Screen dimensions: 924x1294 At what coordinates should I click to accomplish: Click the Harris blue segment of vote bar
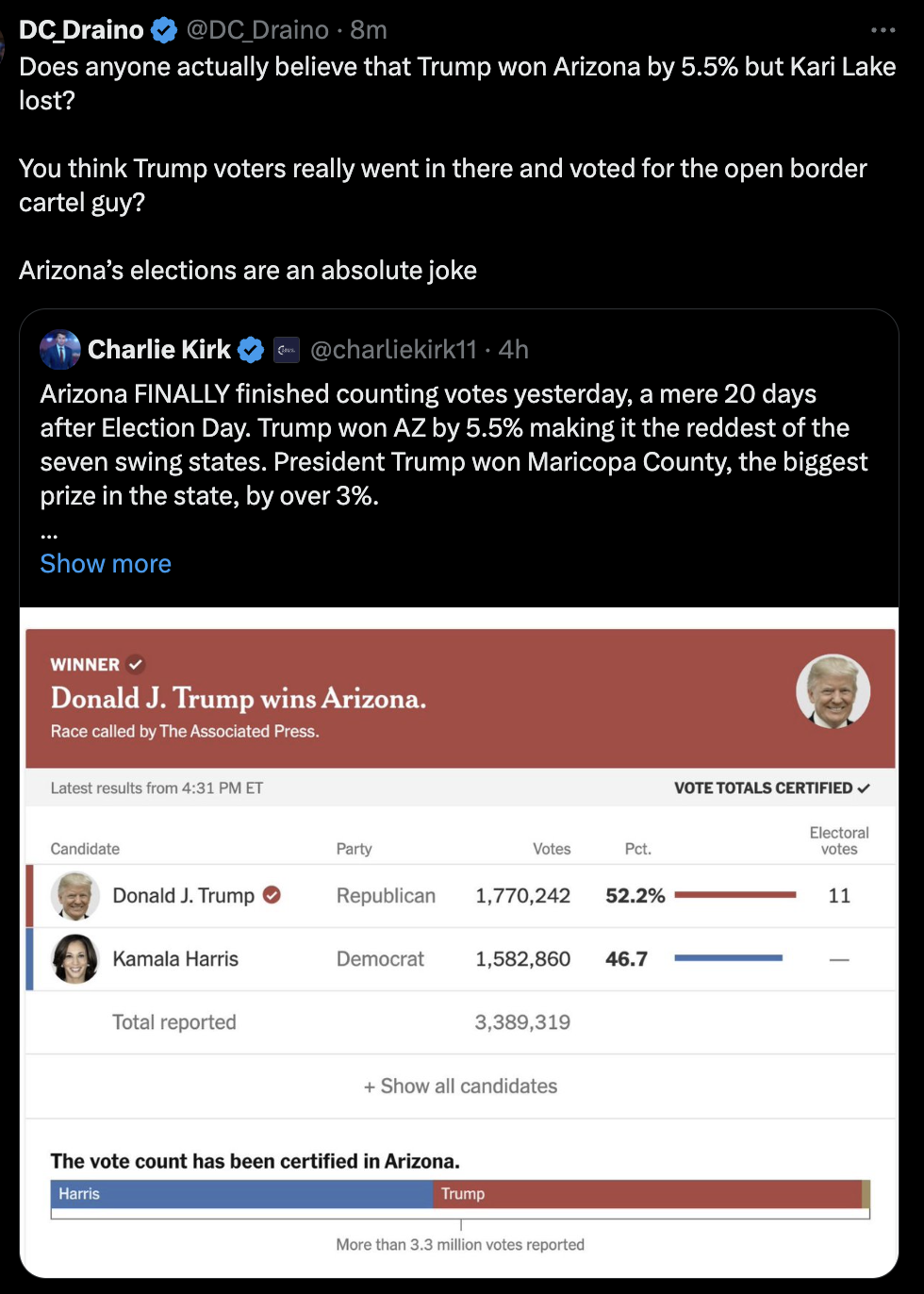[241, 1194]
